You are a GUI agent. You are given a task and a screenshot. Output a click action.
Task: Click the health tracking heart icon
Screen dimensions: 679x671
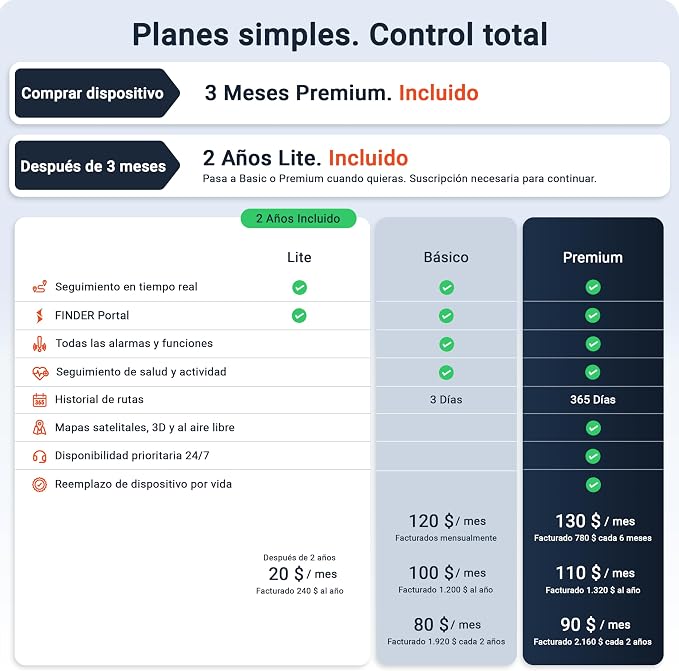[40, 372]
